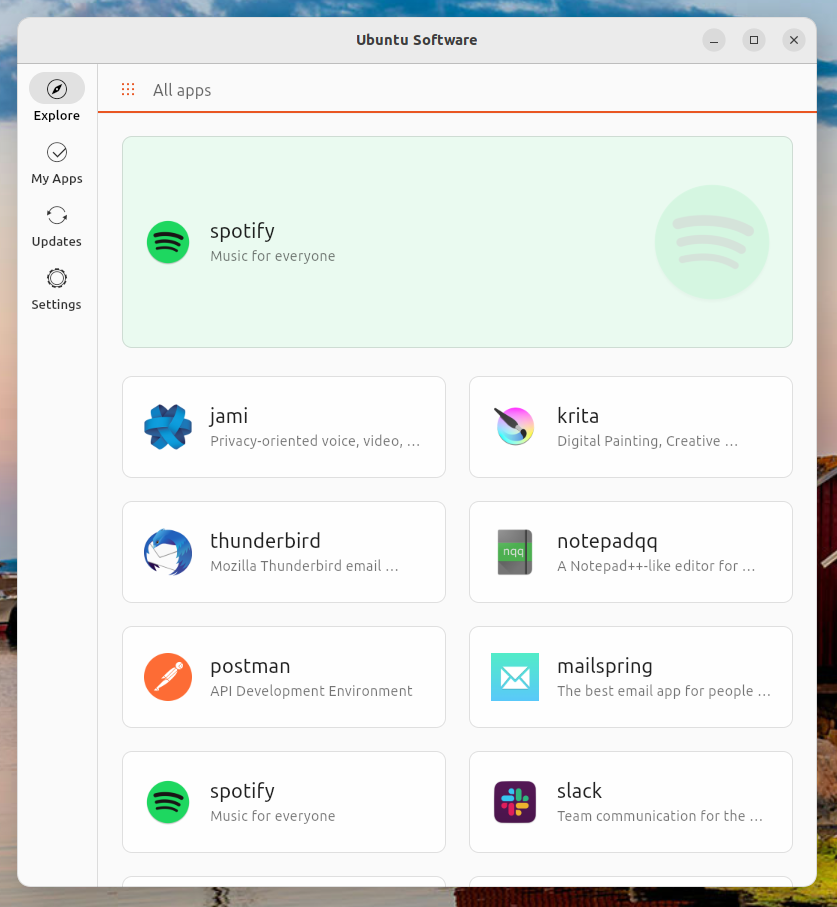This screenshot has height=907, width=837.
Task: Click Spotify icon in the app grid
Action: click(168, 802)
